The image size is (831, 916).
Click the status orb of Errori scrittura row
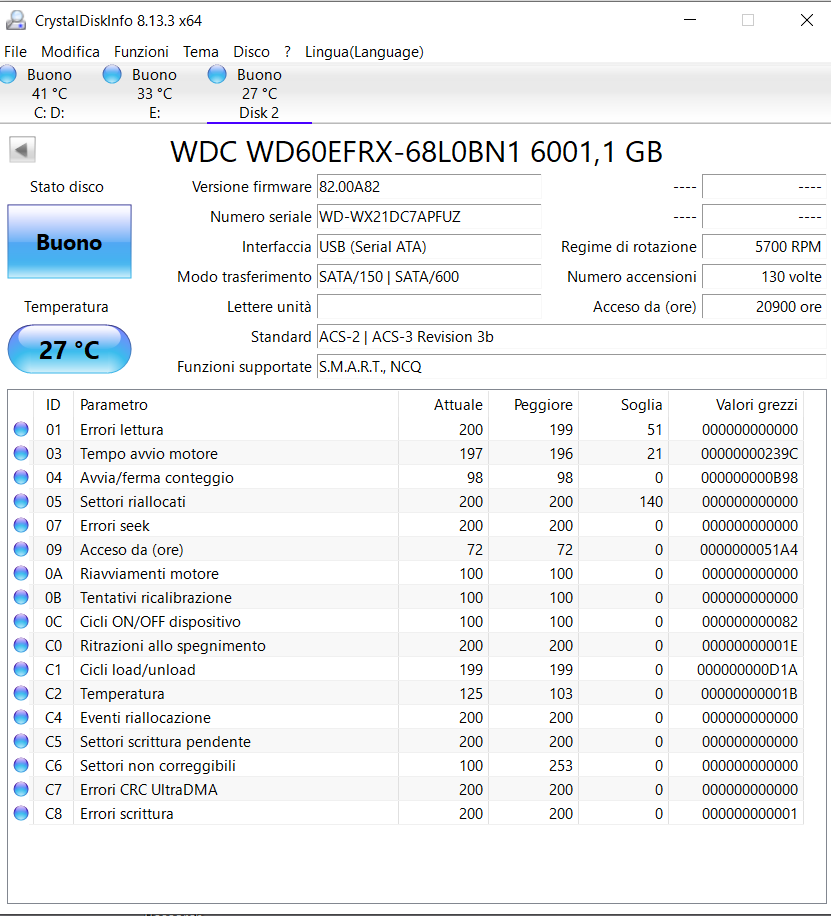[x=21, y=813]
